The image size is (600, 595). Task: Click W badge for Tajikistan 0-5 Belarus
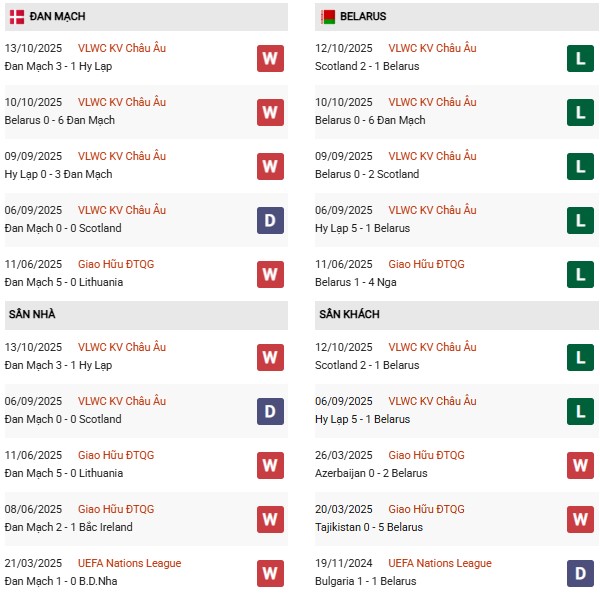tap(580, 519)
